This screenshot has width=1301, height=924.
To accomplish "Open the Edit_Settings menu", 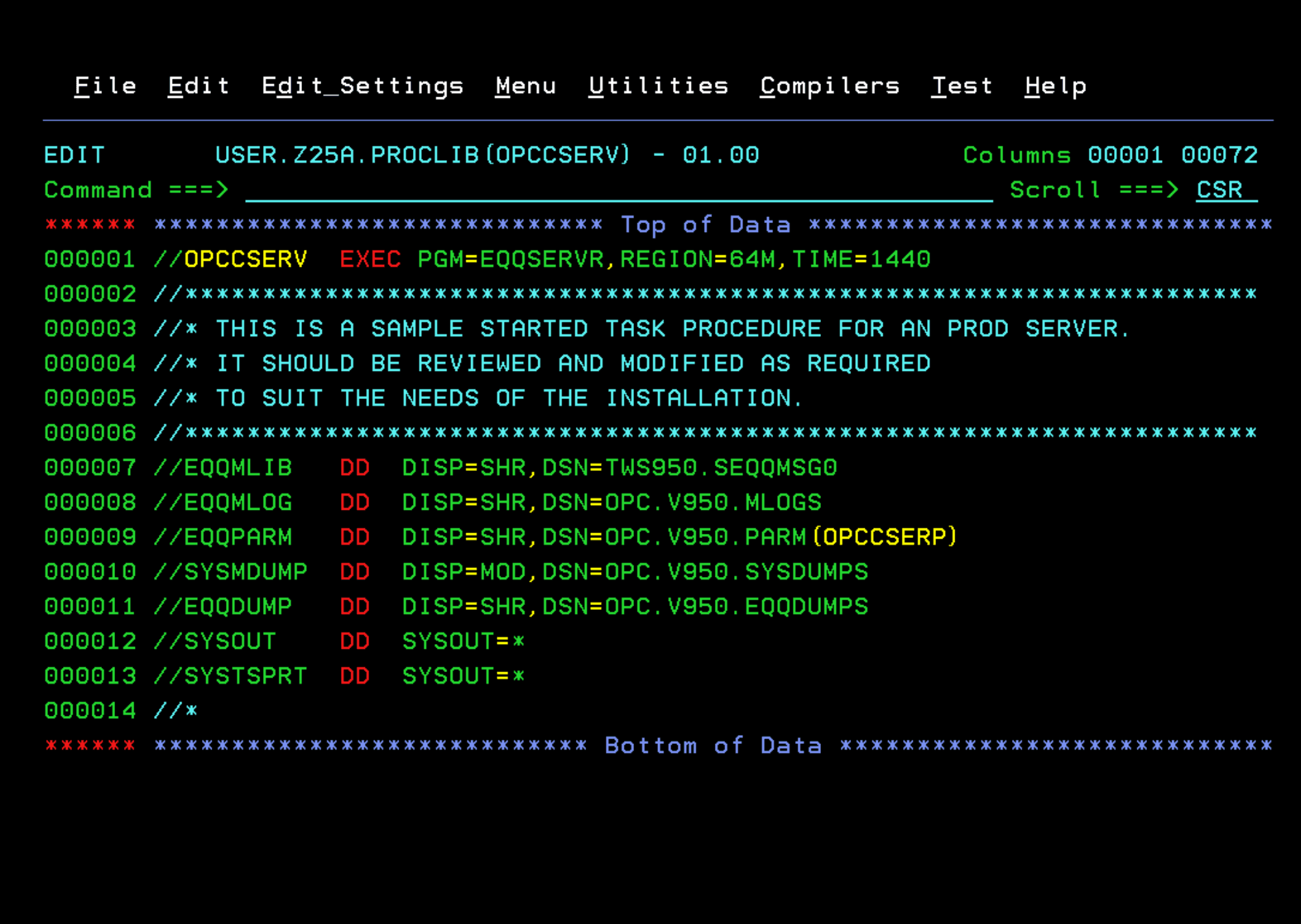I will [363, 87].
